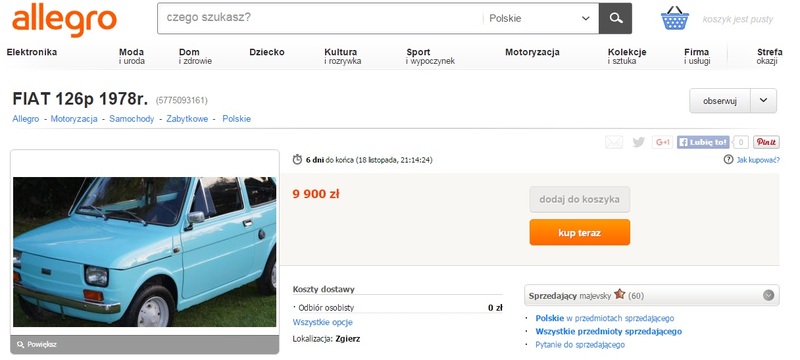Share listing on Twitter bird icon
Image resolution: width=800 pixels, height=360 pixels.
(x=638, y=142)
